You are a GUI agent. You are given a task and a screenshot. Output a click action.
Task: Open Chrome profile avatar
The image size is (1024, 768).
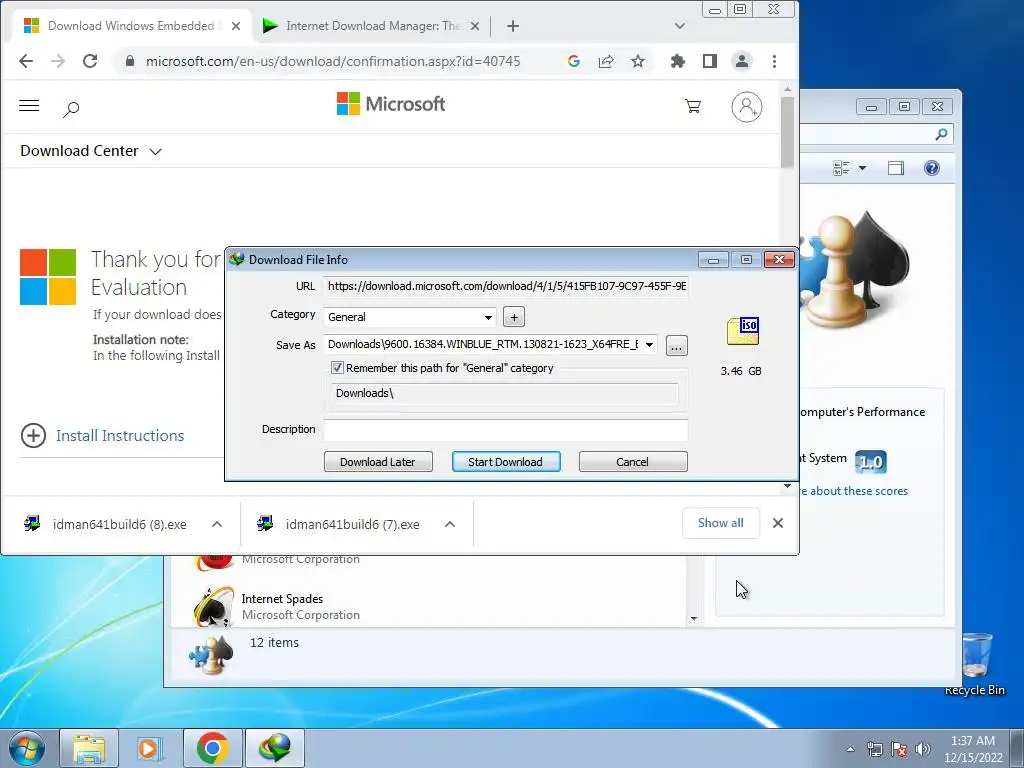pyautogui.click(x=742, y=61)
